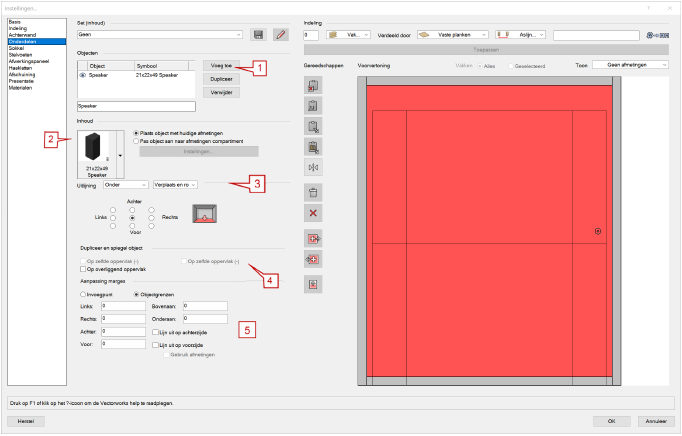Open the Toon 'Geen afmetingen' dropdown
Viewport: 682px width, 436px height.
tap(630, 65)
